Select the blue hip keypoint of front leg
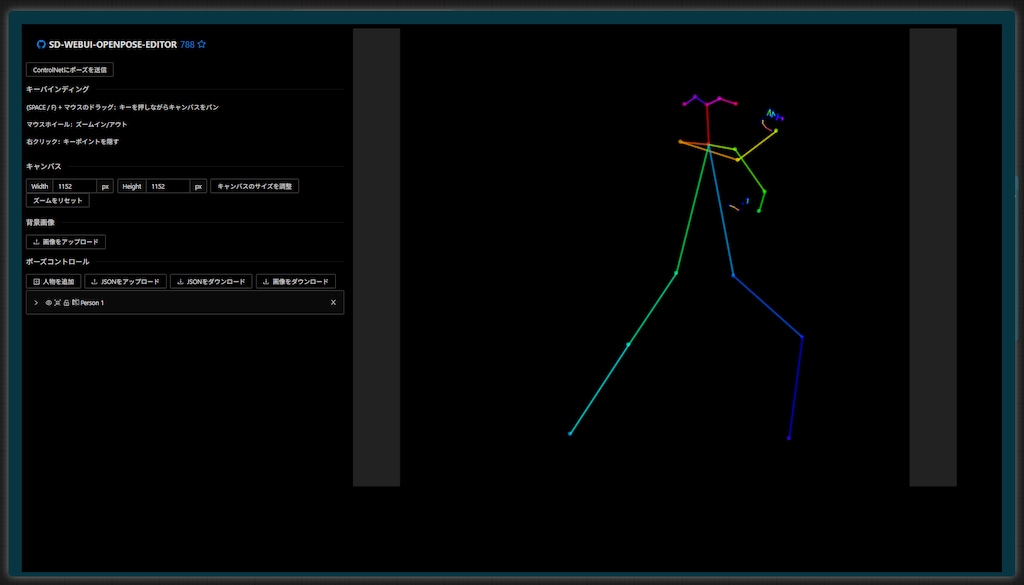 733,276
